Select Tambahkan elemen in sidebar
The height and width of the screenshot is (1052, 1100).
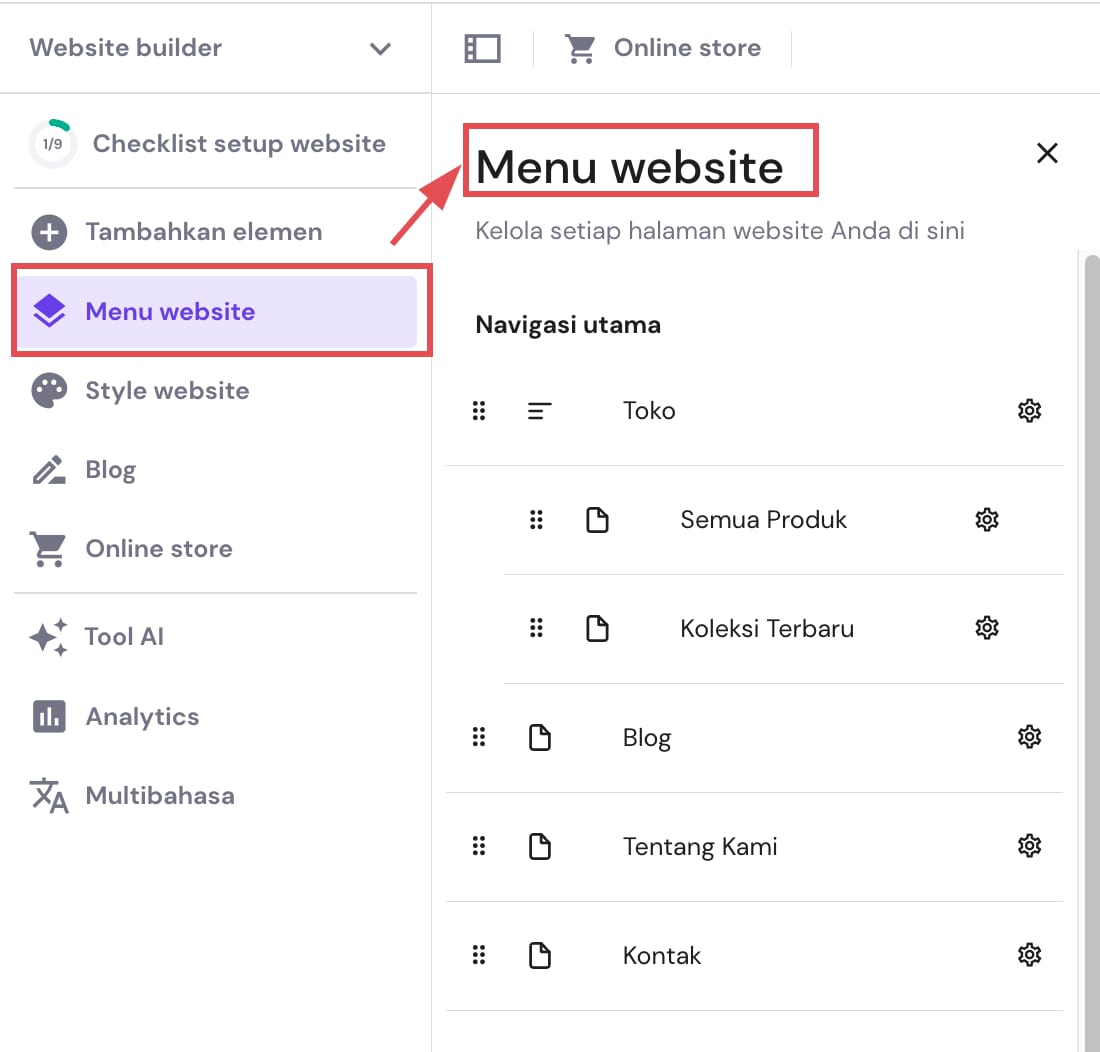tap(203, 232)
